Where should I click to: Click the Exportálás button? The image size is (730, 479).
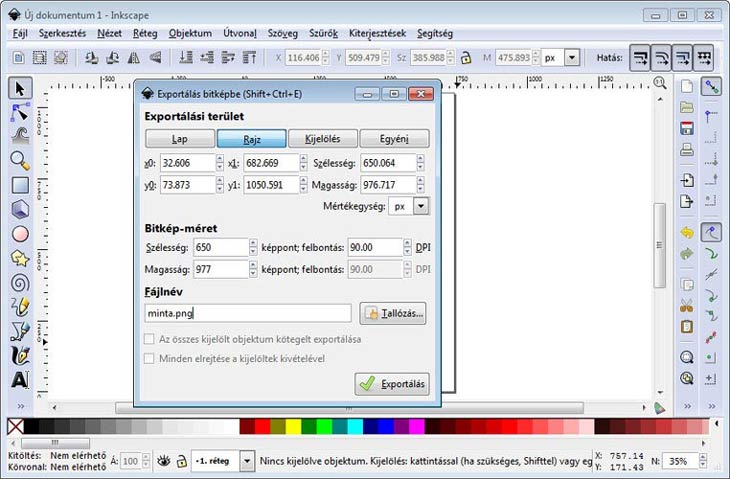[x=392, y=384]
